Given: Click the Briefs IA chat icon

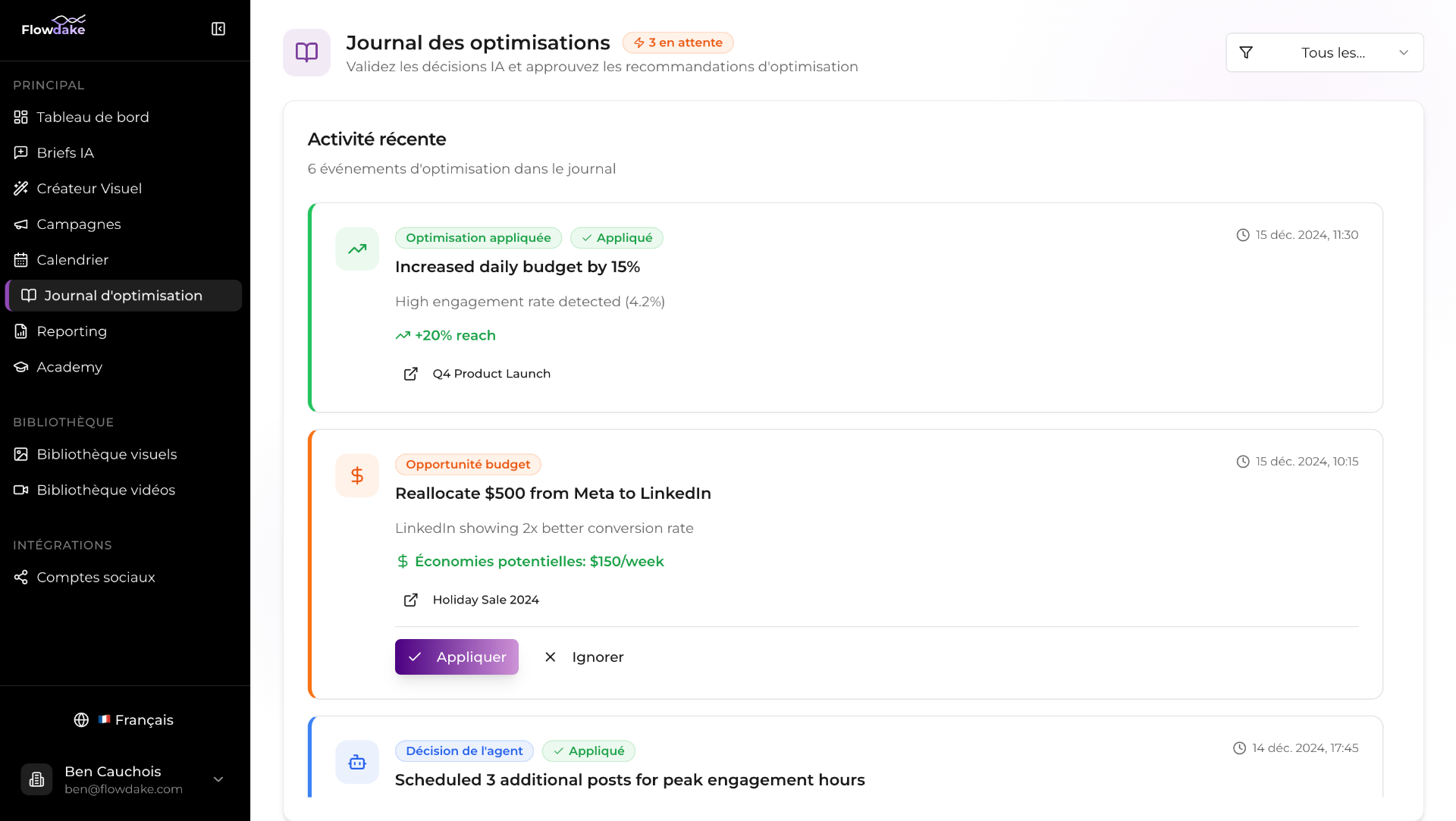Looking at the screenshot, I should tap(21, 153).
